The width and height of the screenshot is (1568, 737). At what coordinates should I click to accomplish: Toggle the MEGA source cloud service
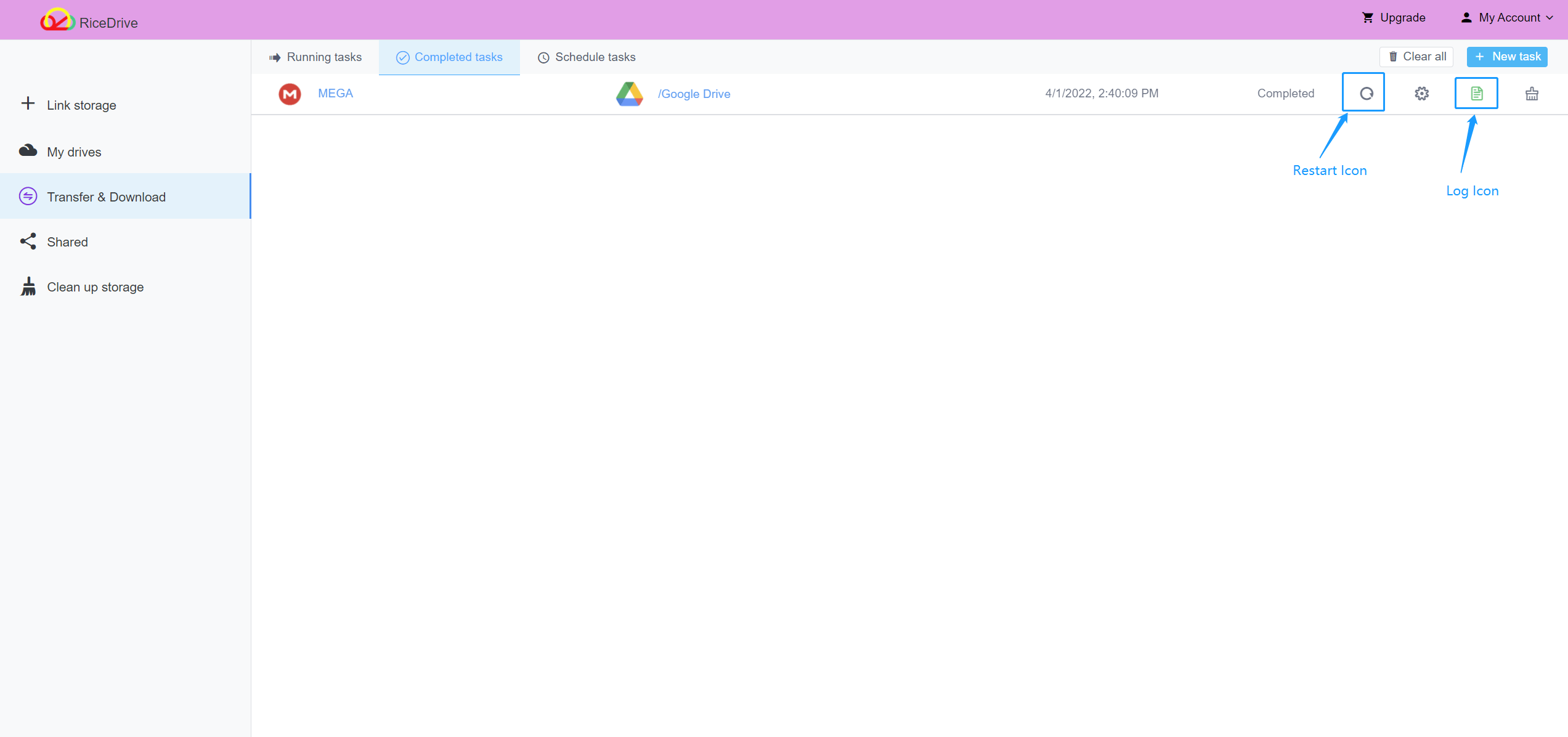pyautogui.click(x=335, y=94)
